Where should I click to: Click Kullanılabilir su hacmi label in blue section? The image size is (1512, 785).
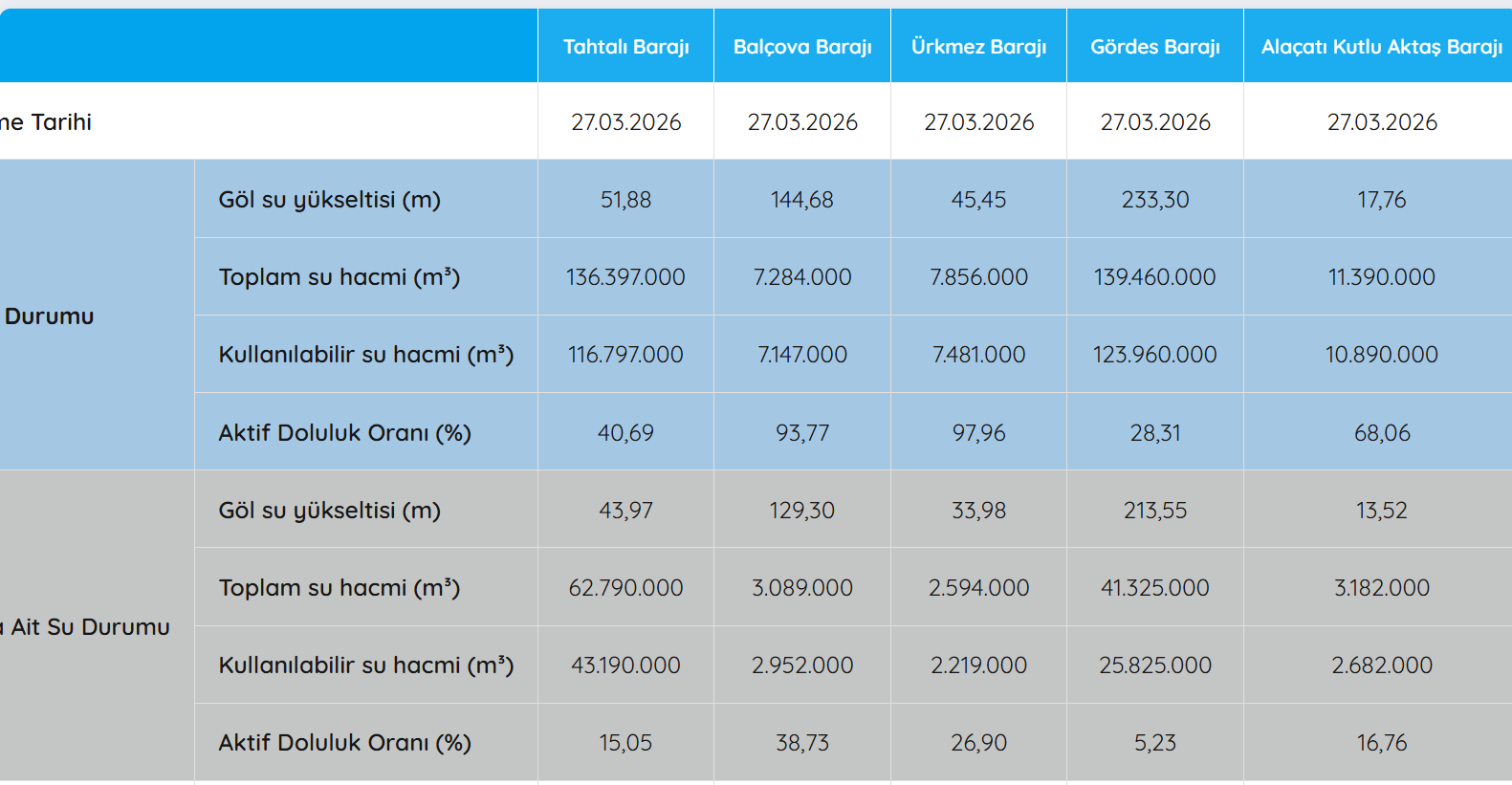tap(366, 355)
